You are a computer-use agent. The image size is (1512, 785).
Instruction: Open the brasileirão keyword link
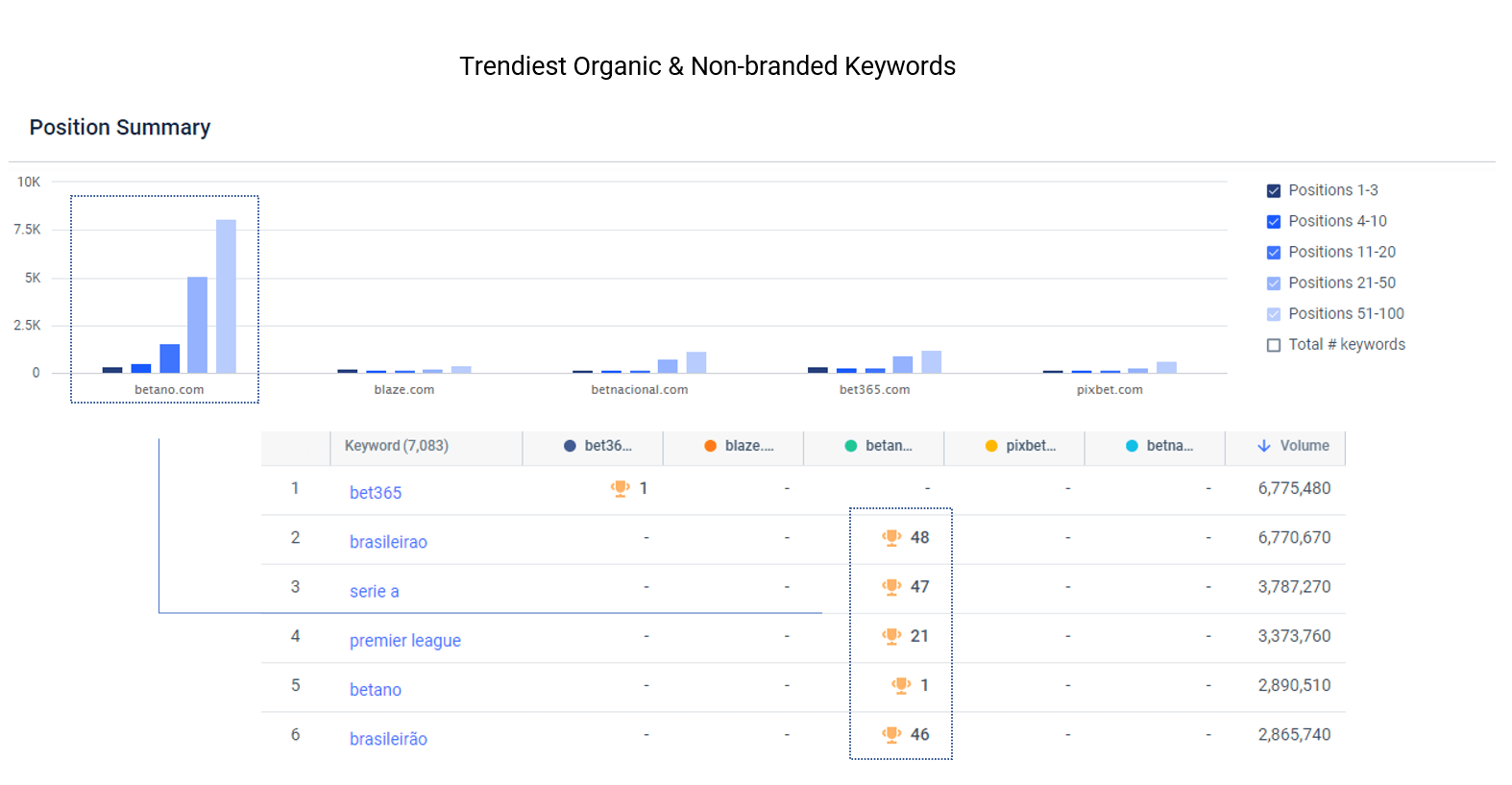[x=388, y=739]
